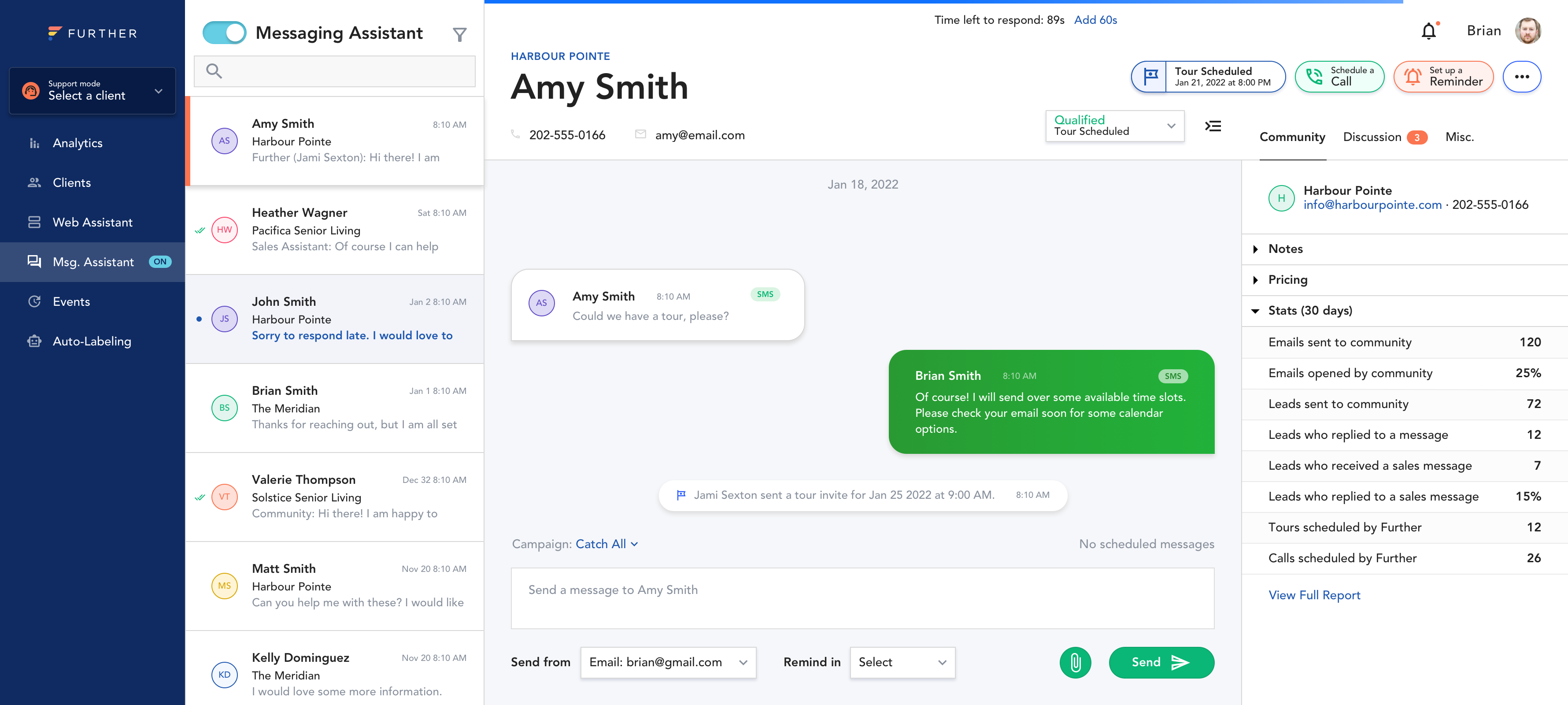Click Kelly Dominguez's KD avatar
This screenshot has height=705, width=1568.
(x=225, y=675)
